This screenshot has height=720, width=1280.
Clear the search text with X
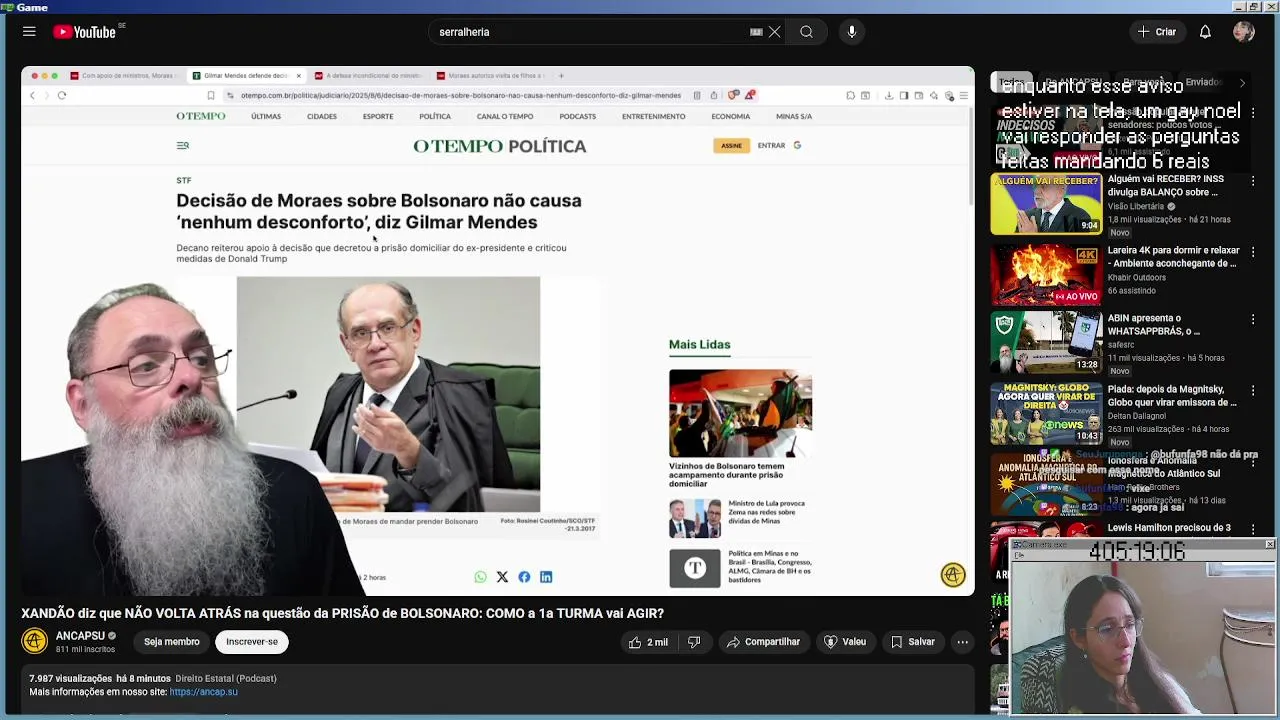coord(774,32)
